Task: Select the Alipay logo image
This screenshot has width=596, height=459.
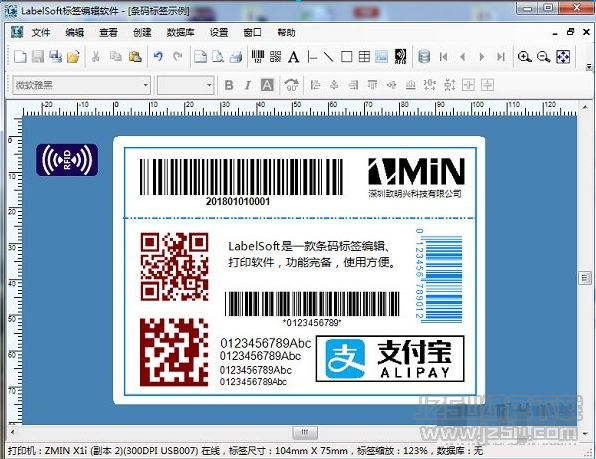Action: (x=390, y=359)
